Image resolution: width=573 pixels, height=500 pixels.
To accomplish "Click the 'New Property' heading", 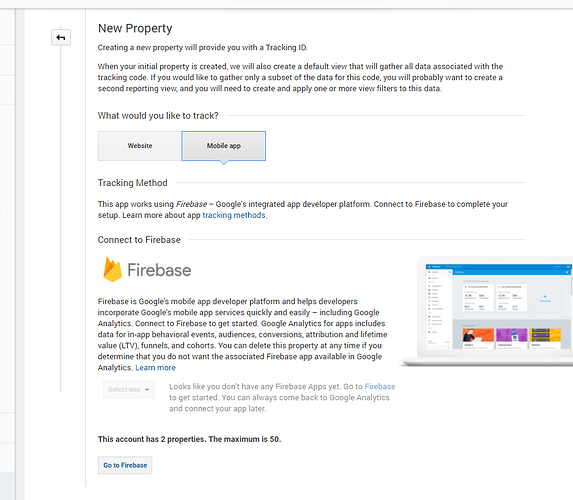I will pyautogui.click(x=135, y=29).
